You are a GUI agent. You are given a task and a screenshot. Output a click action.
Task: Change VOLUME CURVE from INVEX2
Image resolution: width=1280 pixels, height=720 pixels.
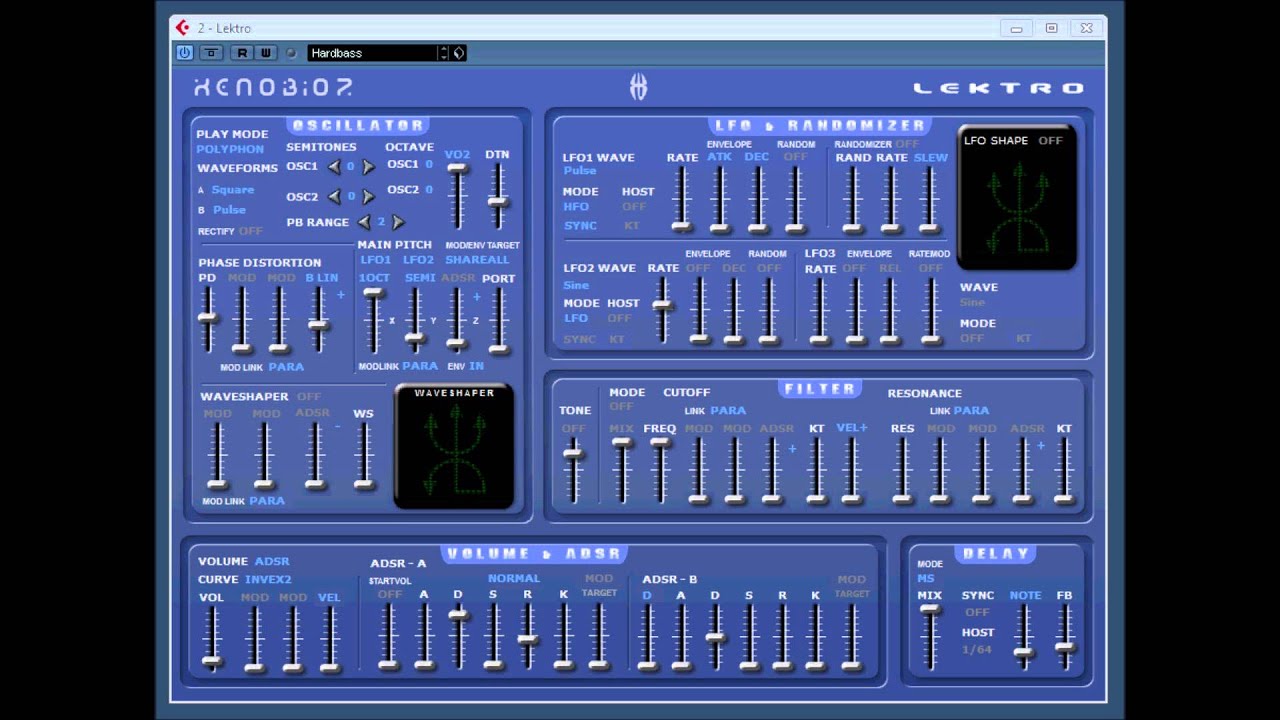[x=268, y=580]
